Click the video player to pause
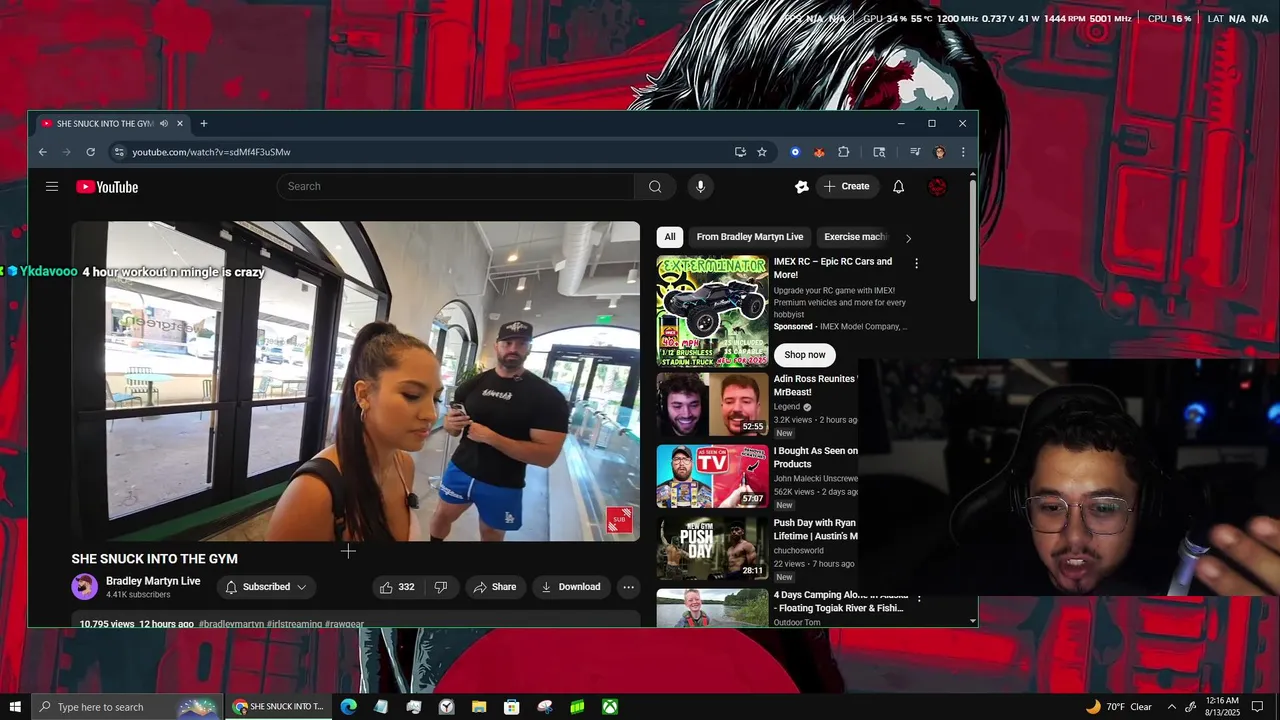Viewport: 1280px width, 720px height. click(355, 381)
